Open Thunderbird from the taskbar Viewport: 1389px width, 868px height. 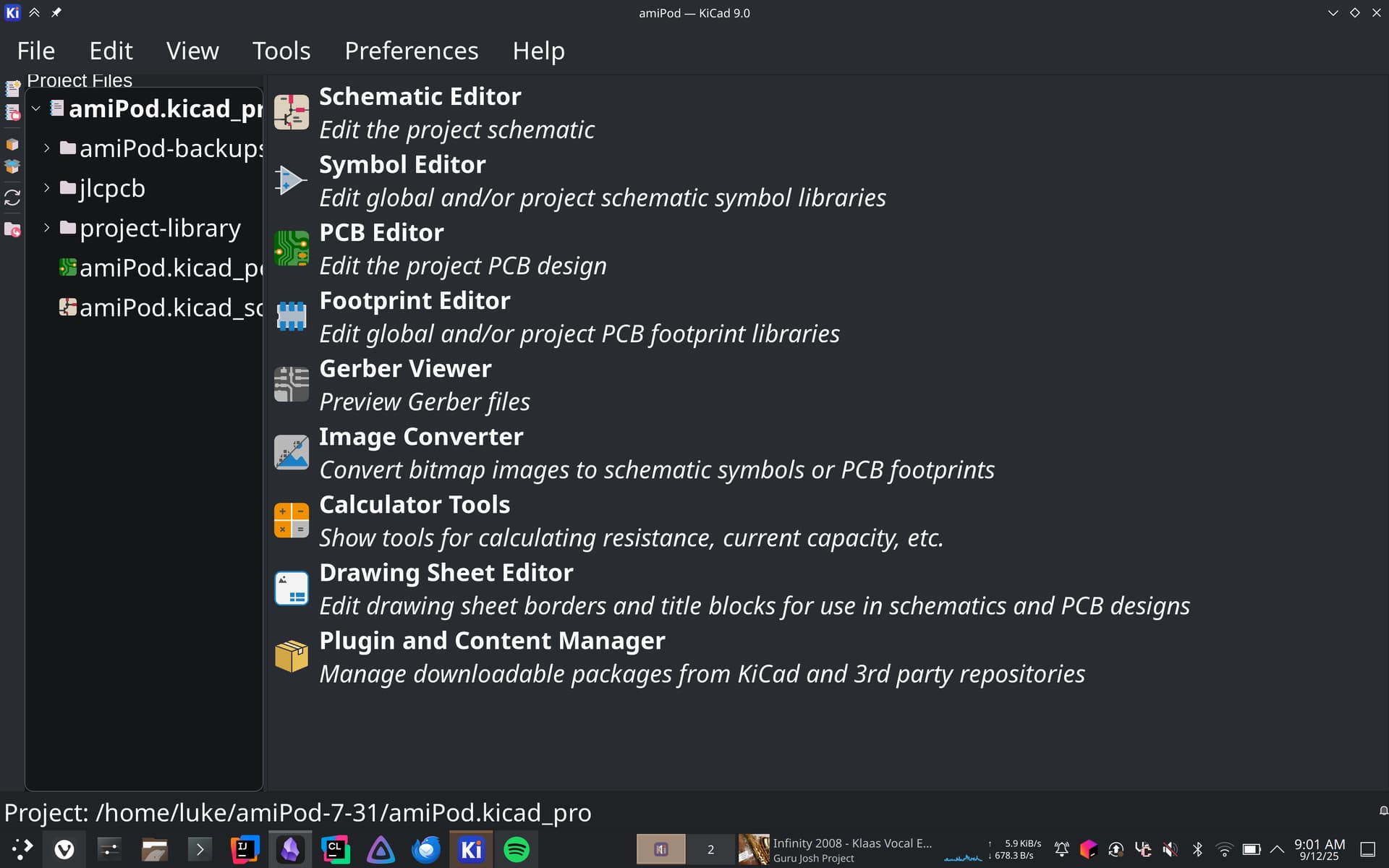(426, 849)
